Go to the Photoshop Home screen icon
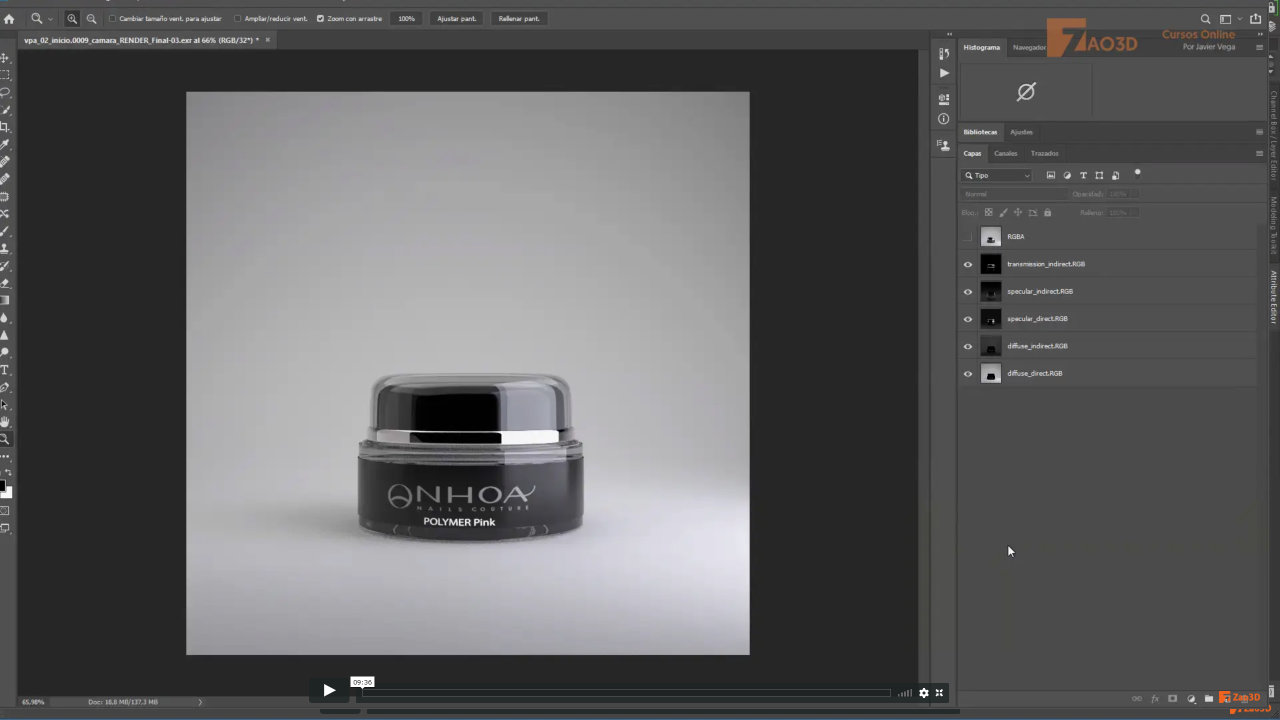The image size is (1280, 720). 9,18
